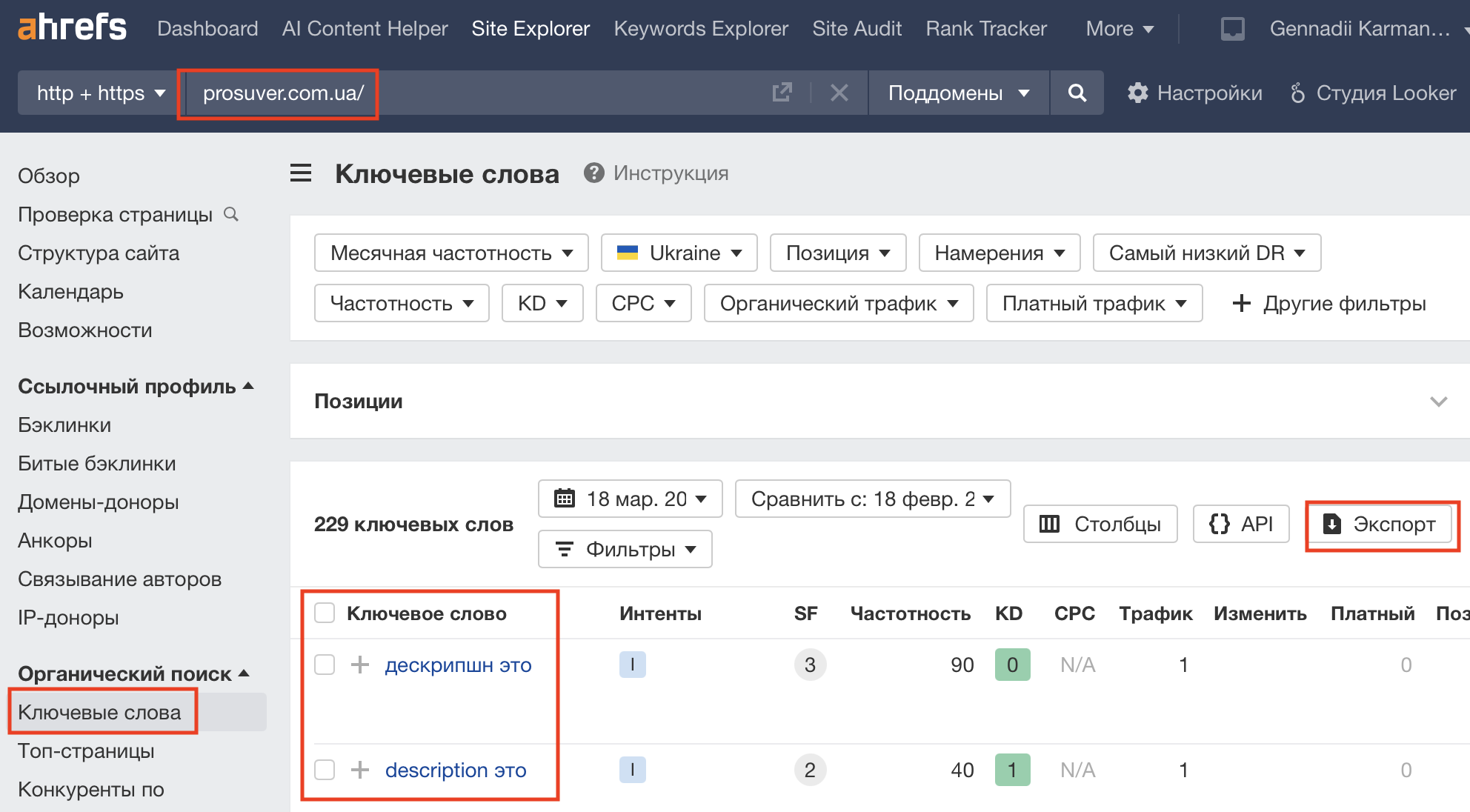Screen dimensions: 1470x812
Task: Open the keyword дескрипшн это link
Action: tap(457, 665)
